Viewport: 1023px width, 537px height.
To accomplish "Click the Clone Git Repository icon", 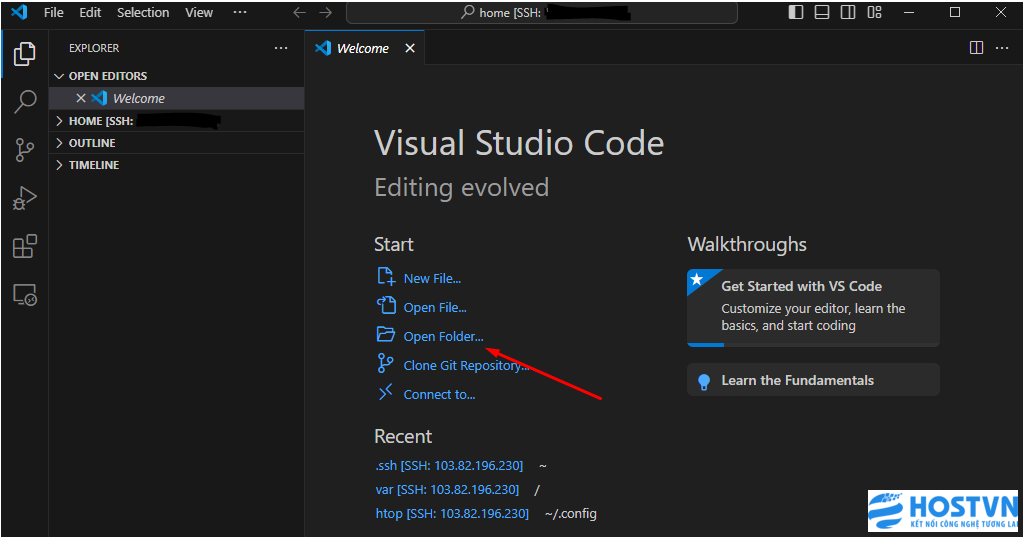I will [386, 363].
